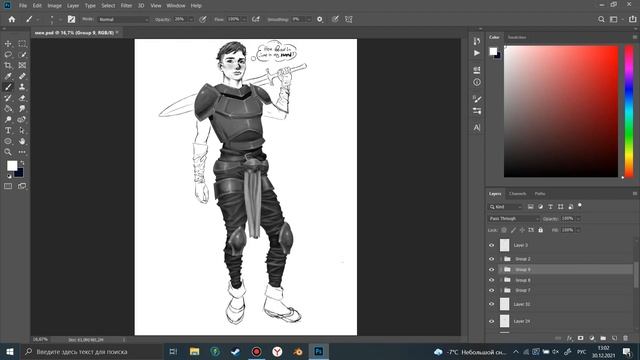Open the layer Fill dropdown arrow
640x360 pixels.
[x=578, y=230]
